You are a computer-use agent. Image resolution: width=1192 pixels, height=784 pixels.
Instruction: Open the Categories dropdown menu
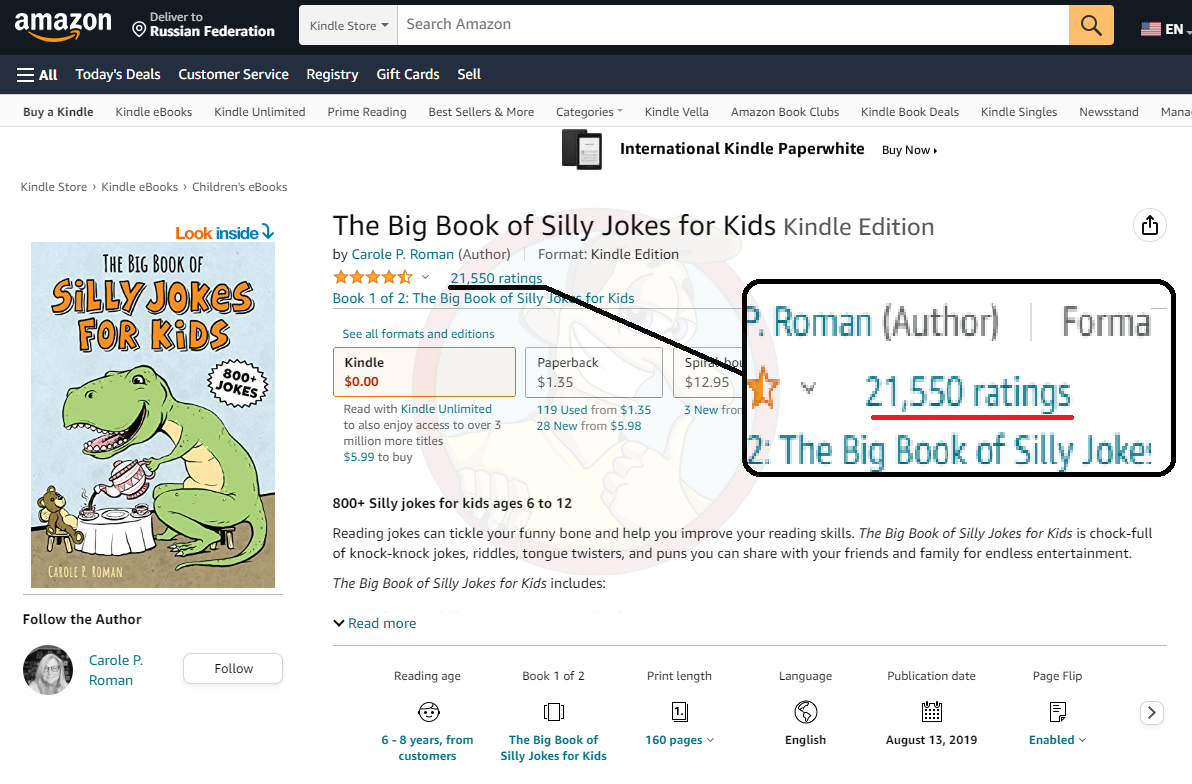(589, 112)
